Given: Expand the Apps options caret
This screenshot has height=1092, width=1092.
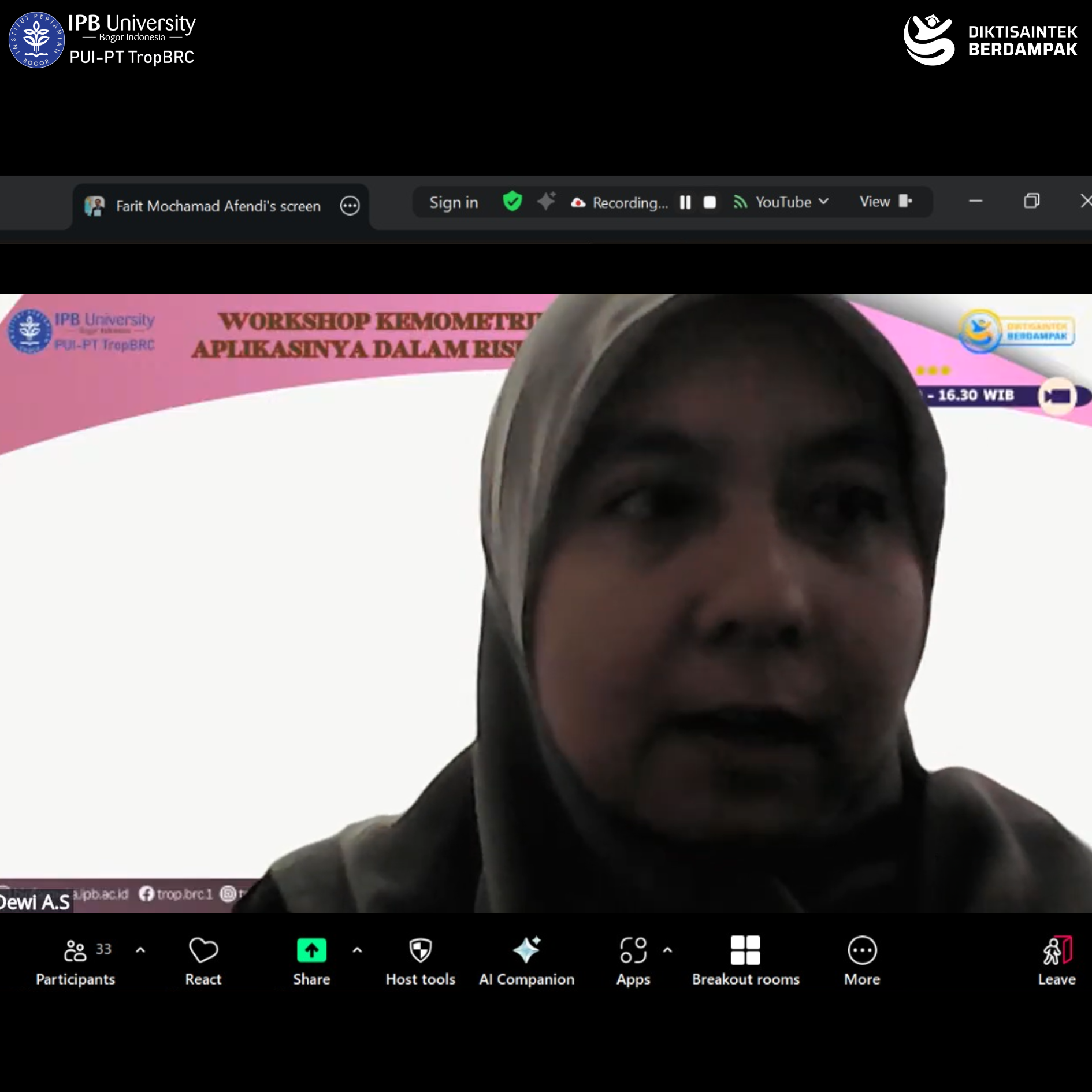Looking at the screenshot, I should click(x=667, y=950).
